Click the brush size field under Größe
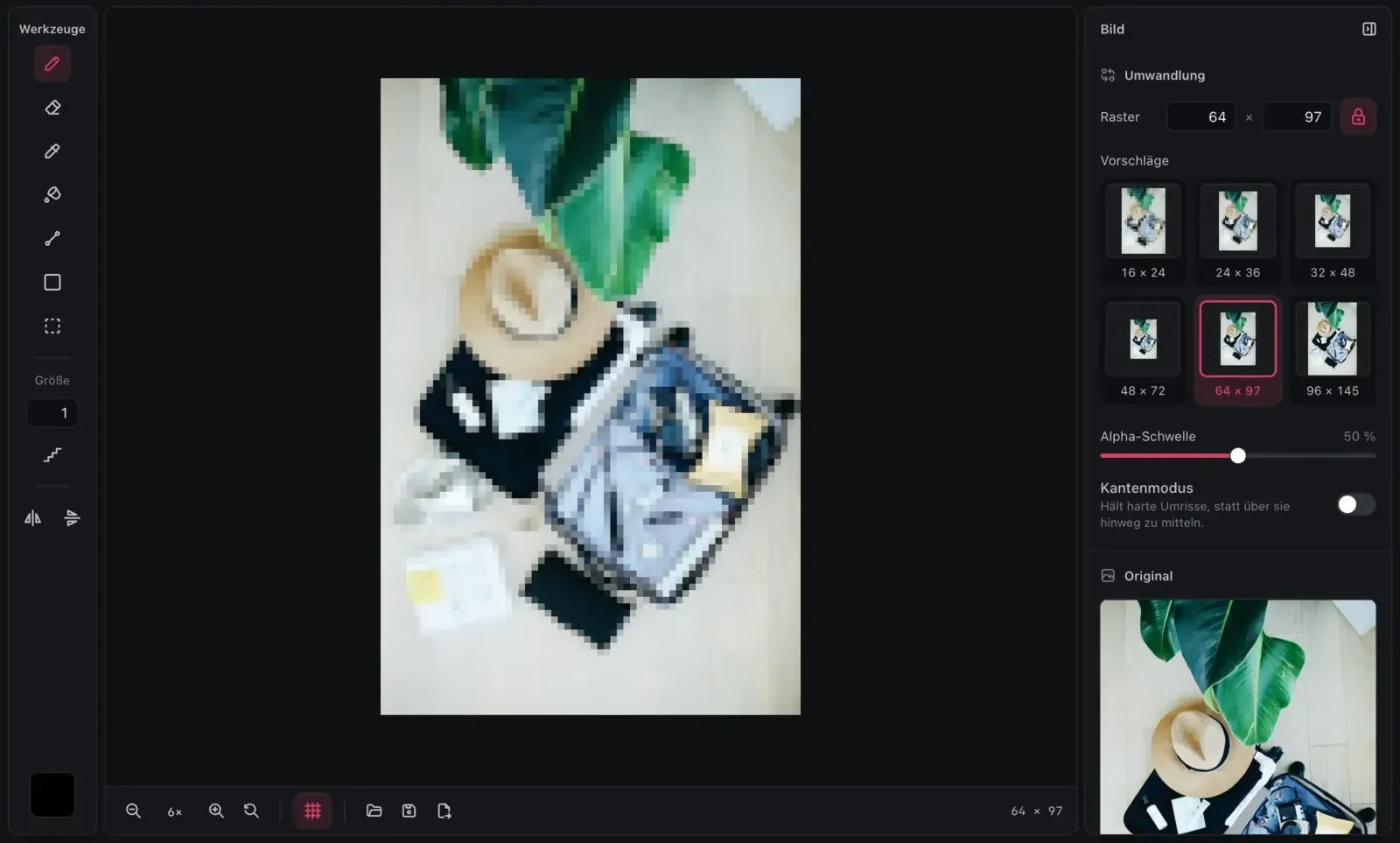Viewport: 1400px width, 843px height. pyautogui.click(x=52, y=413)
